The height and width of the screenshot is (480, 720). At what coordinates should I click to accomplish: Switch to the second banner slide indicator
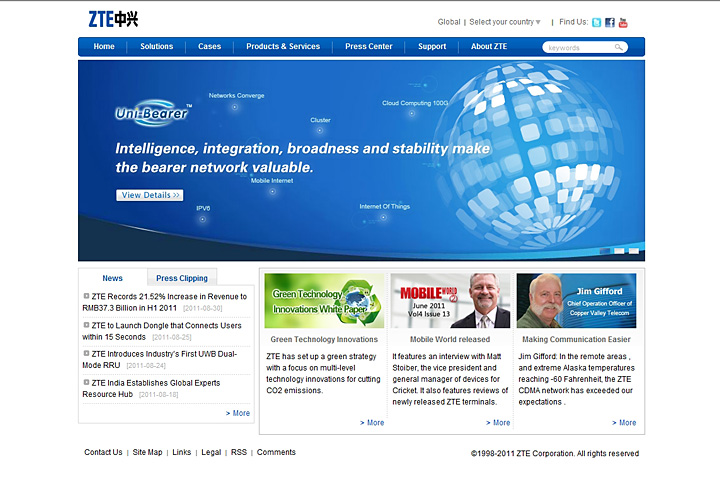click(619, 251)
